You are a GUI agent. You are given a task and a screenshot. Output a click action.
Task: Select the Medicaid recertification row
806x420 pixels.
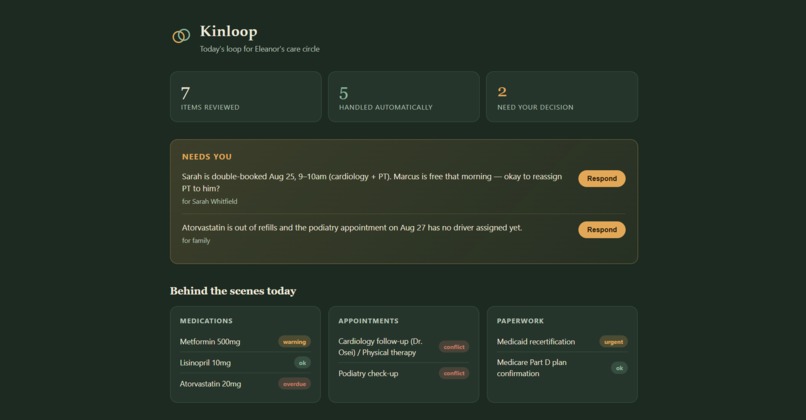tap(562, 341)
